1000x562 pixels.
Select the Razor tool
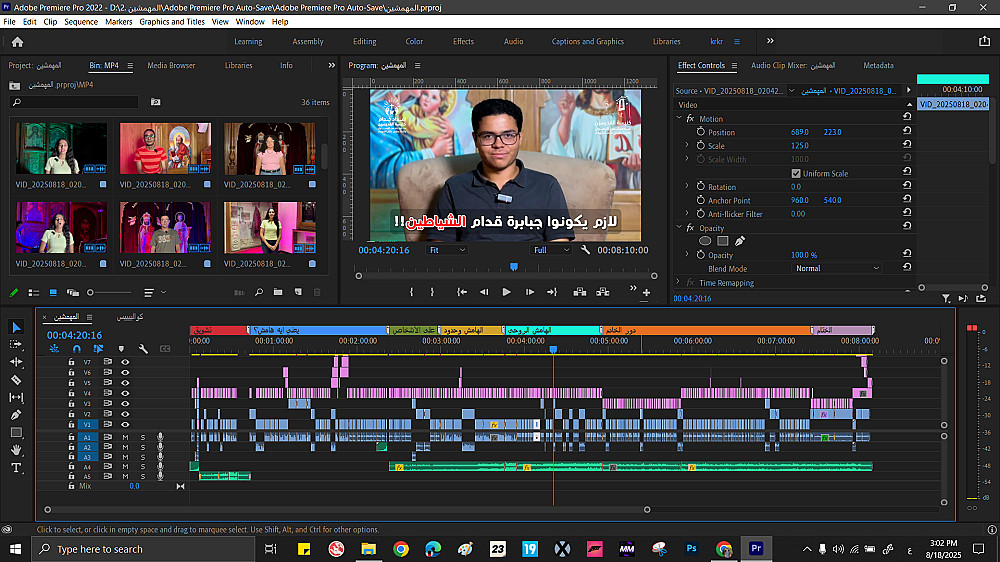[x=16, y=379]
